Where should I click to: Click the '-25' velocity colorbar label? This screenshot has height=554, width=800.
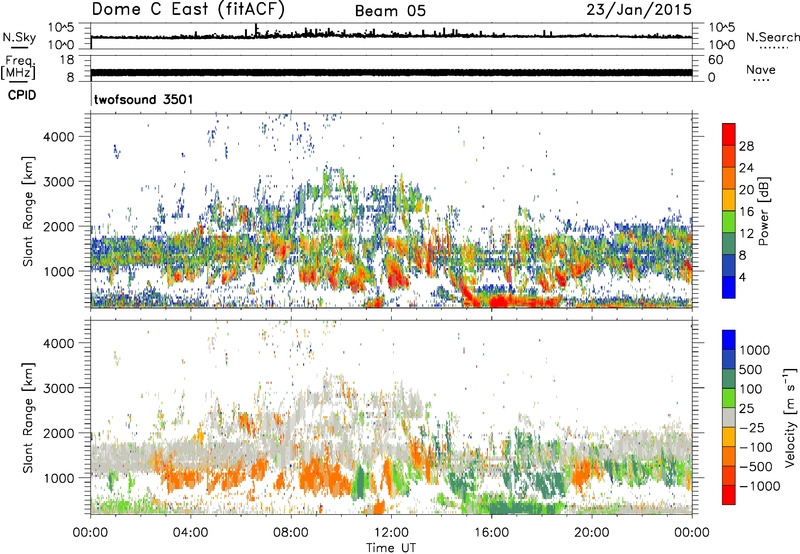pos(751,428)
